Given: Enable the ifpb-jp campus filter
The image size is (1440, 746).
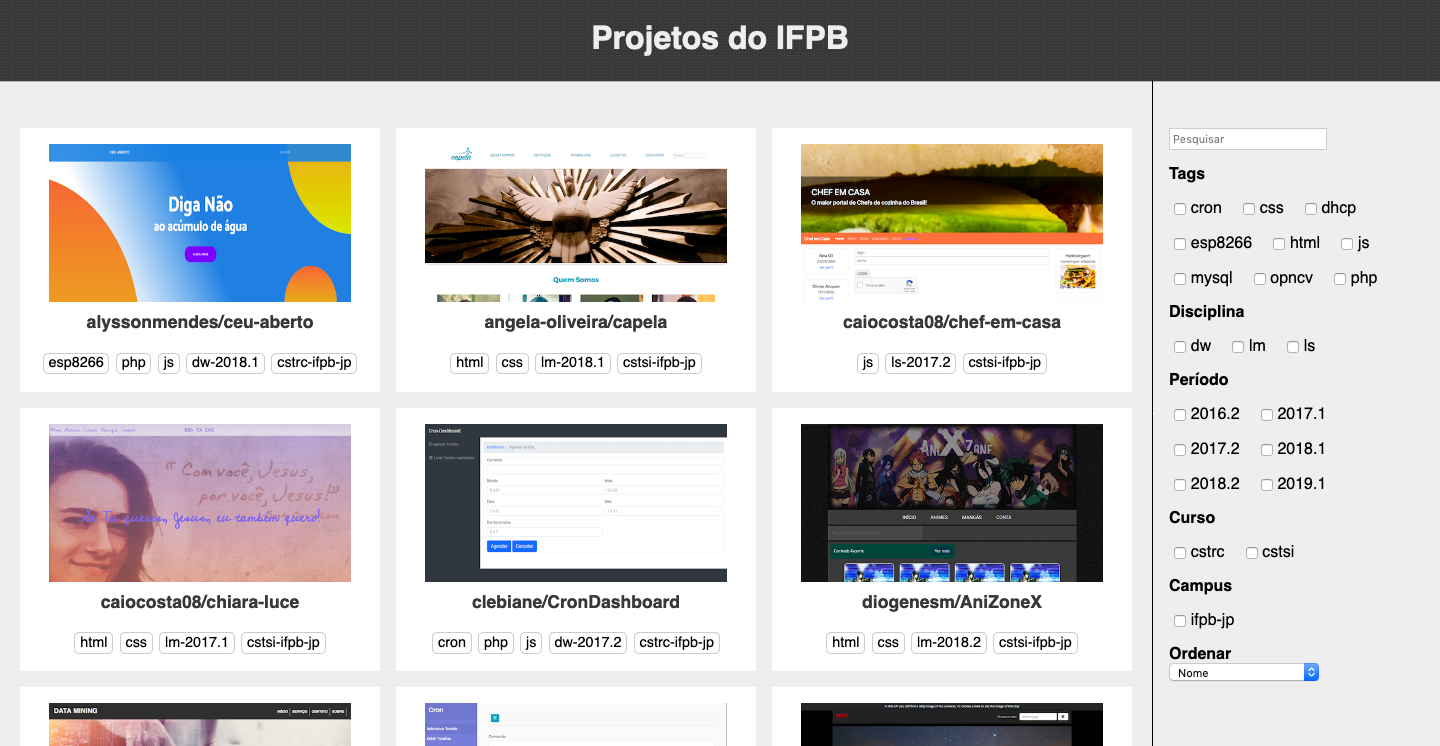Looking at the screenshot, I should (x=1180, y=620).
